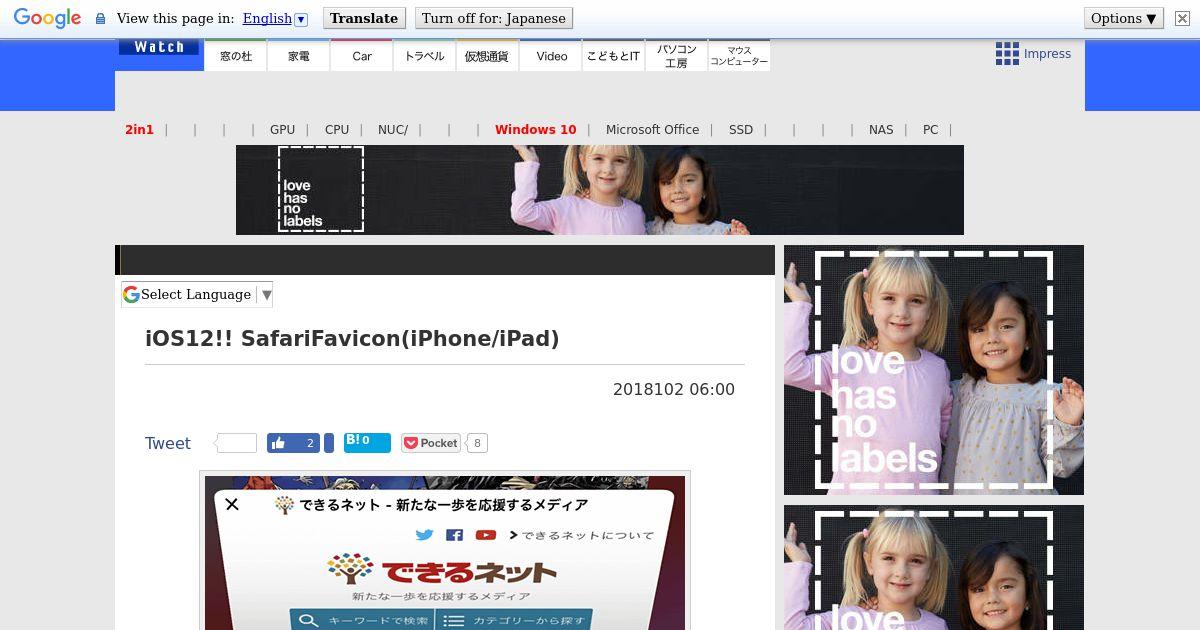Open the Options menu
Image resolution: width=1200 pixels, height=630 pixels.
(x=1123, y=18)
